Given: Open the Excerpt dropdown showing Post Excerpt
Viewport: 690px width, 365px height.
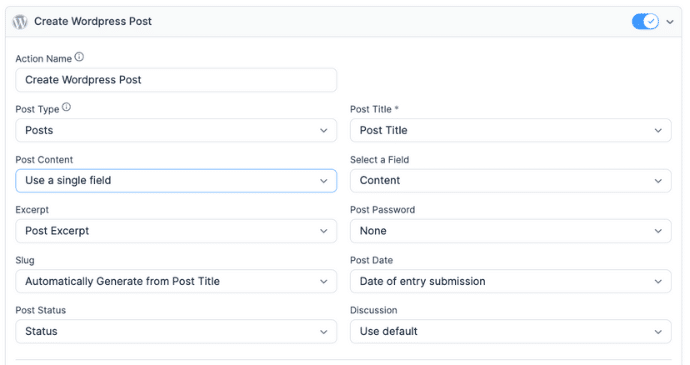Looking at the screenshot, I should (176, 231).
